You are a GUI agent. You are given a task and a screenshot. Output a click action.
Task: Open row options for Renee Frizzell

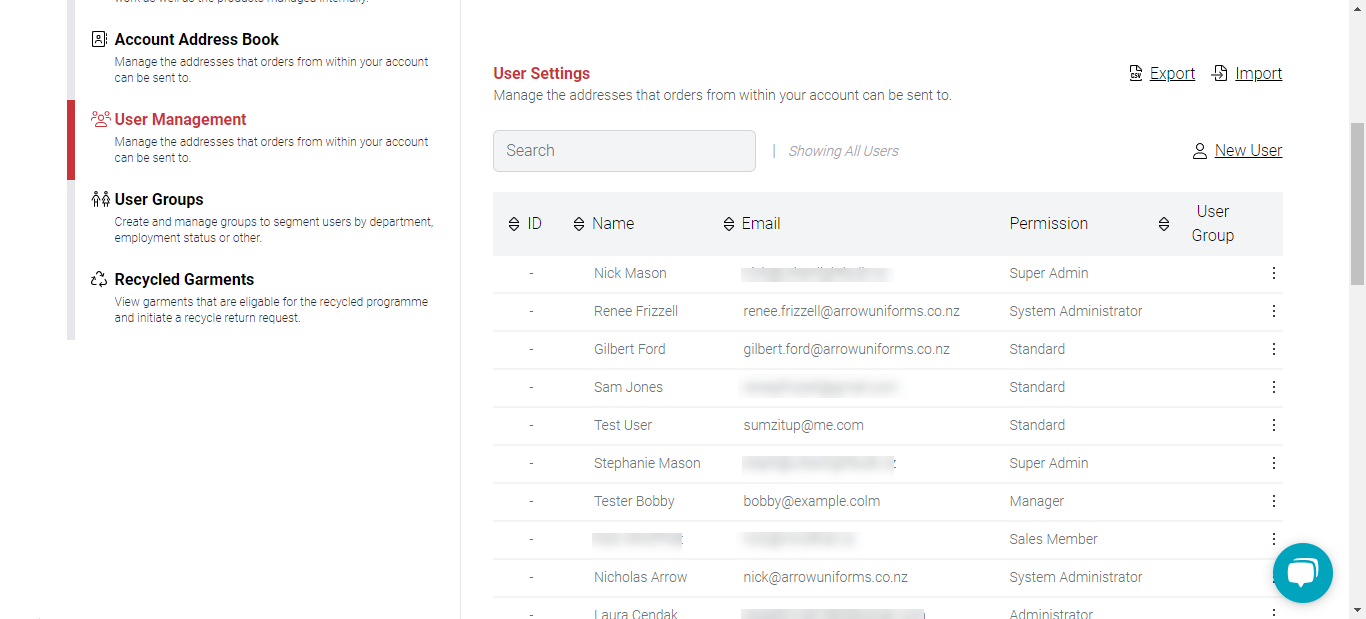tap(1273, 311)
